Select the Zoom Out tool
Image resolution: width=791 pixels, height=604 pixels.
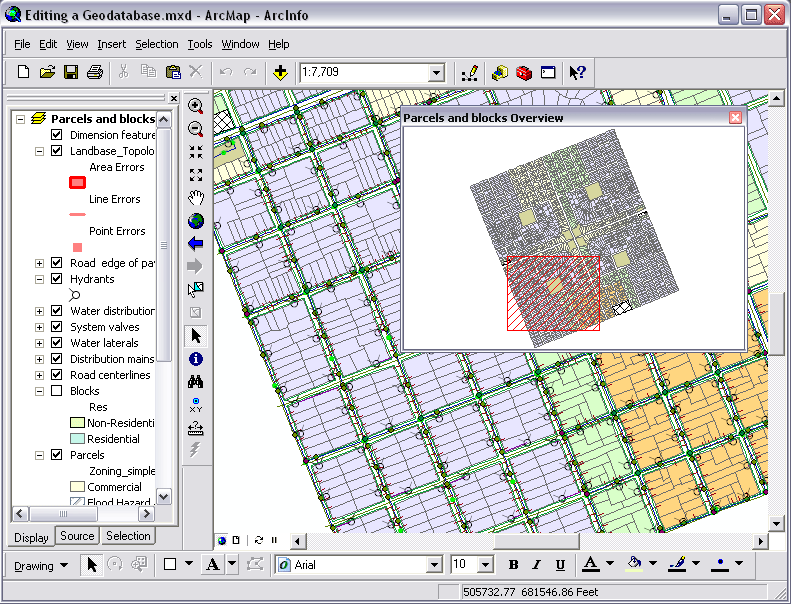coord(196,129)
